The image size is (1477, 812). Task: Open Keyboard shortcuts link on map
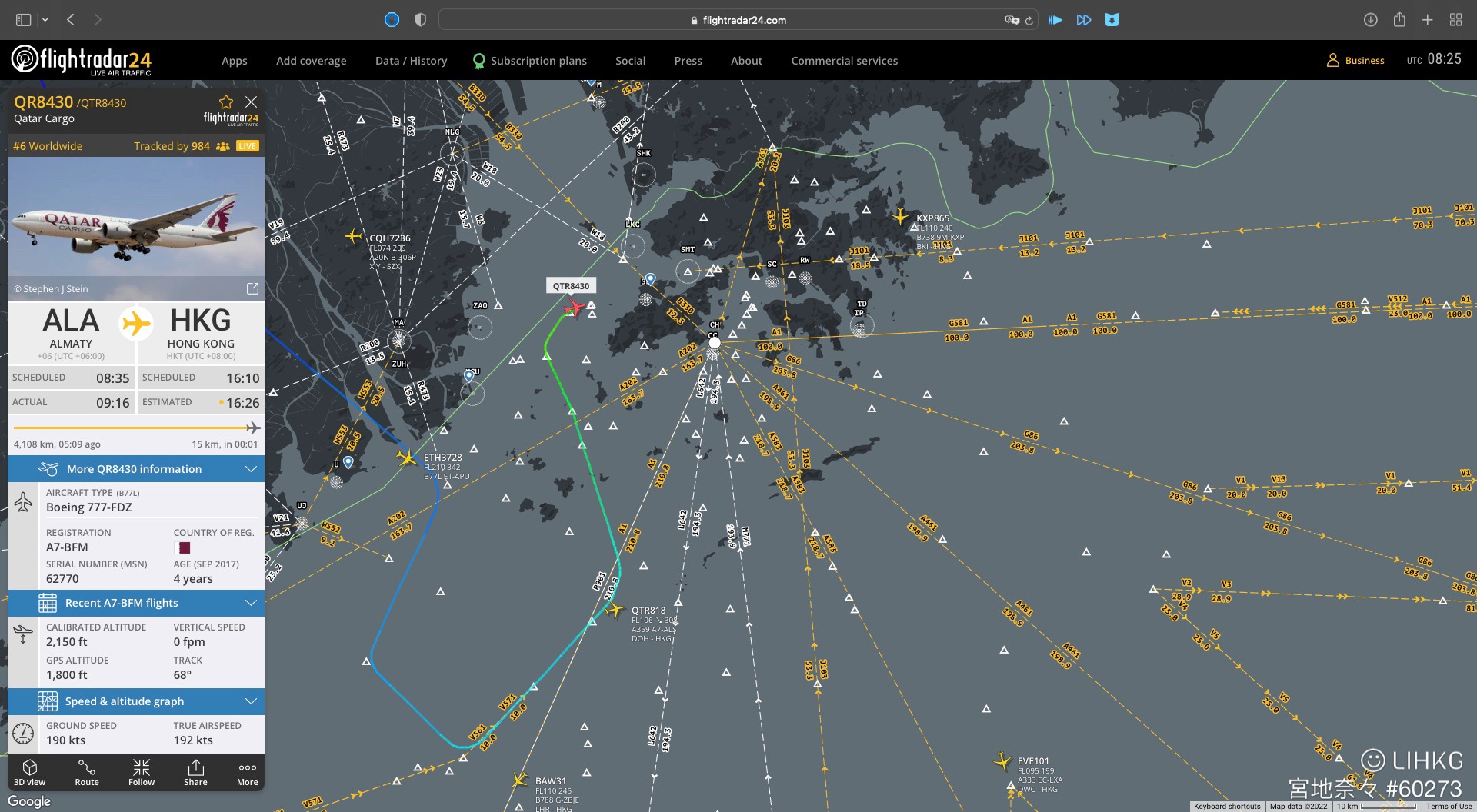click(1227, 806)
